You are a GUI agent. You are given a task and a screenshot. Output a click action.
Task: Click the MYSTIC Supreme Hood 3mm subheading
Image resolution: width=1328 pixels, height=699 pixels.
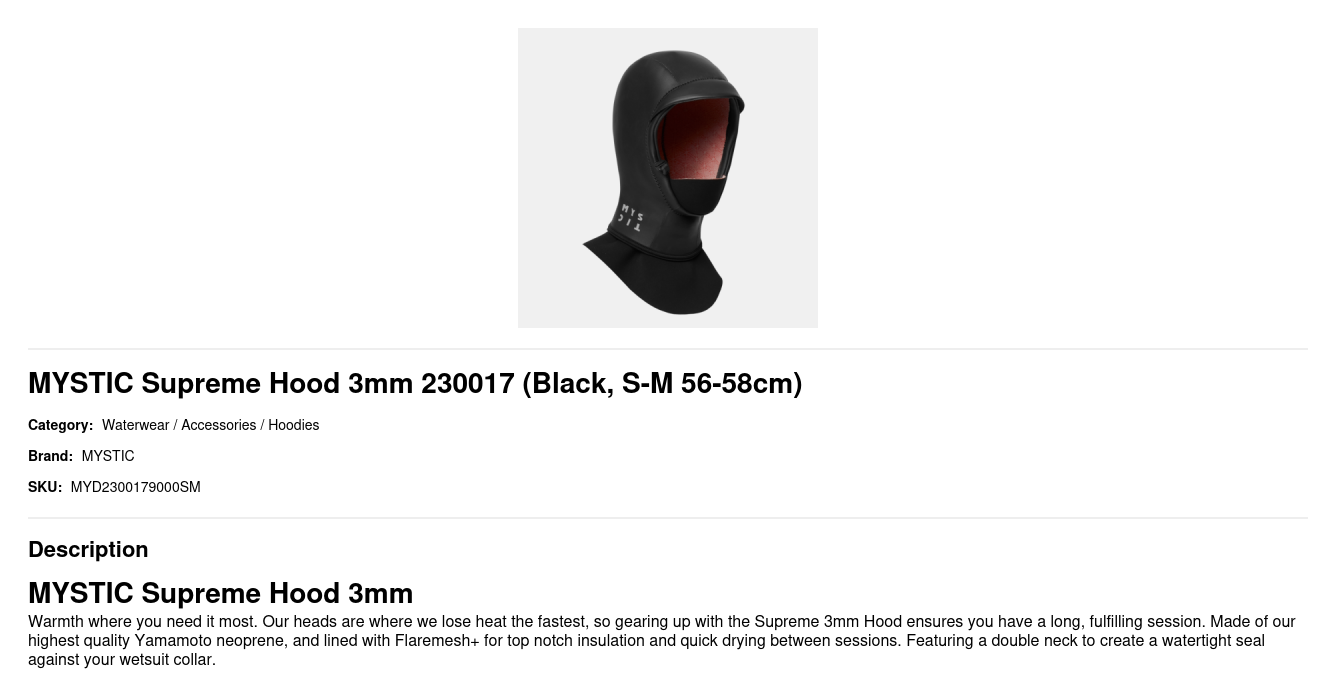point(220,593)
